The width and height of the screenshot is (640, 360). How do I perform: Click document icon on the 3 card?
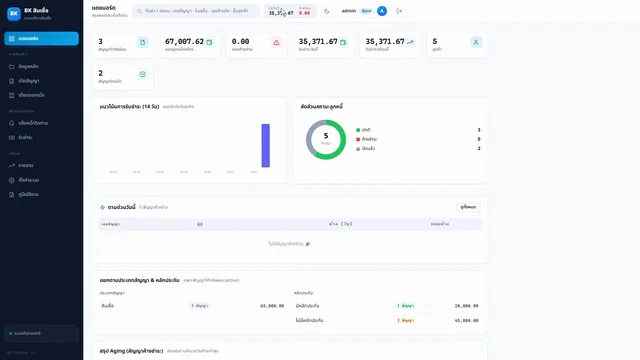pos(142,42)
